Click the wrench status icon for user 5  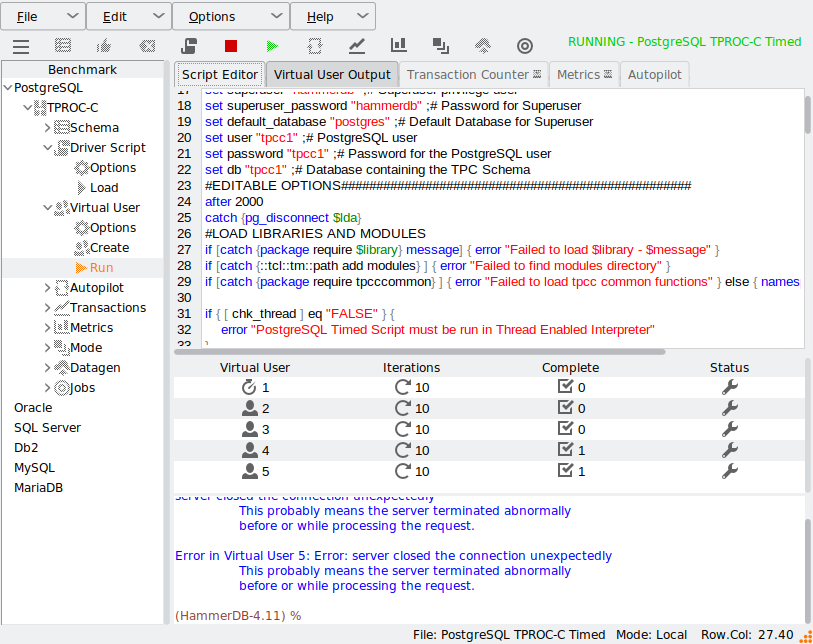pyautogui.click(x=730, y=471)
